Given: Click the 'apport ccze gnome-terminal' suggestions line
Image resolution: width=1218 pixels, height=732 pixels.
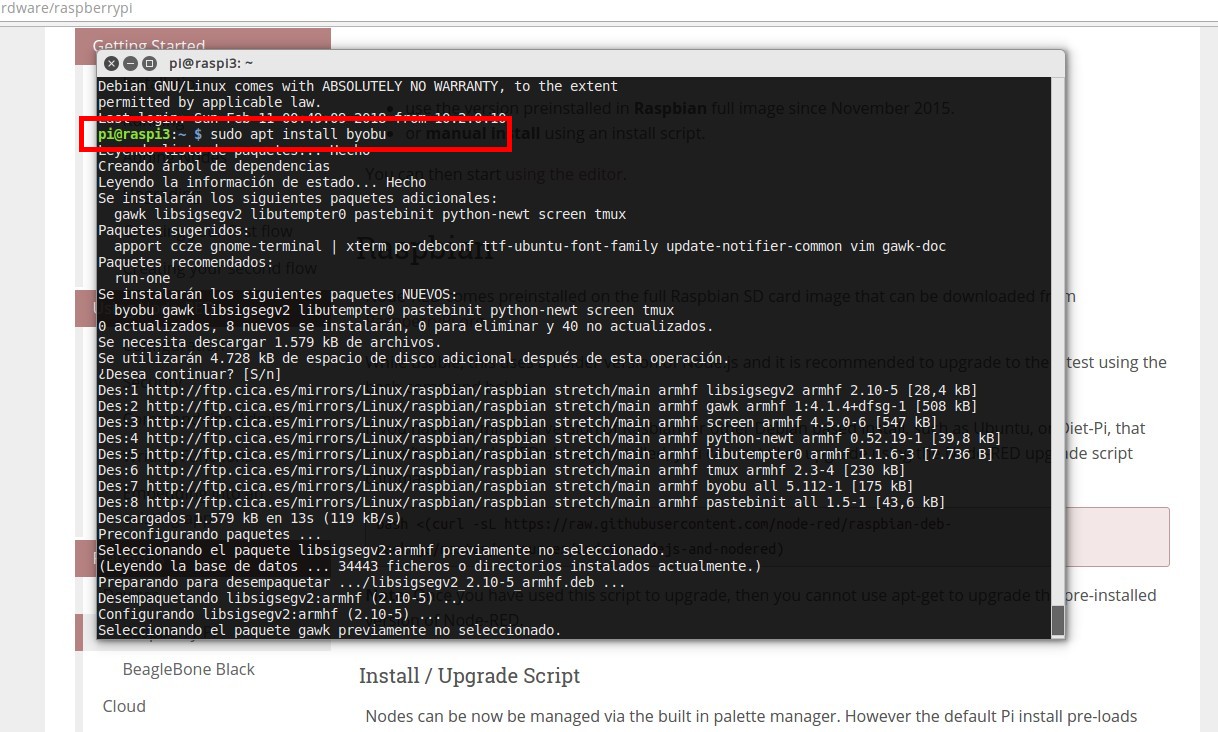Looking at the screenshot, I should pos(530,246).
